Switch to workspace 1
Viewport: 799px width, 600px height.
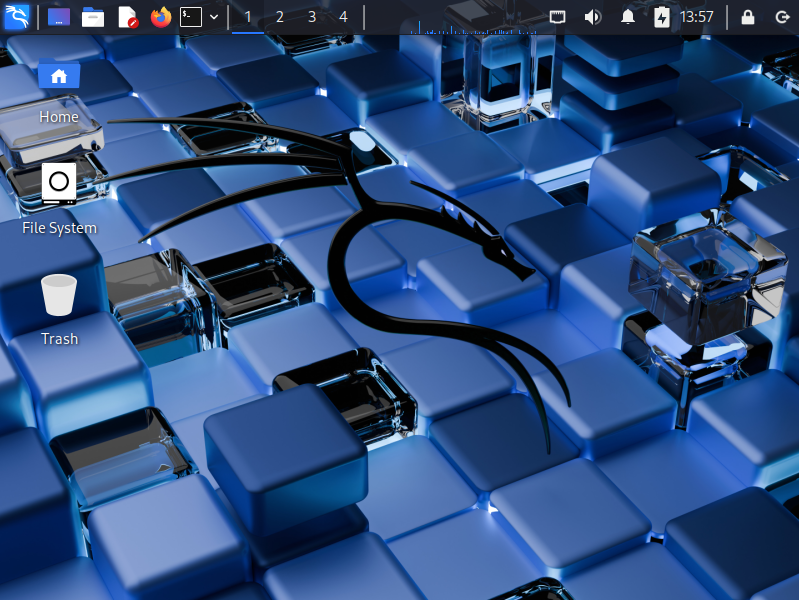pyautogui.click(x=248, y=17)
